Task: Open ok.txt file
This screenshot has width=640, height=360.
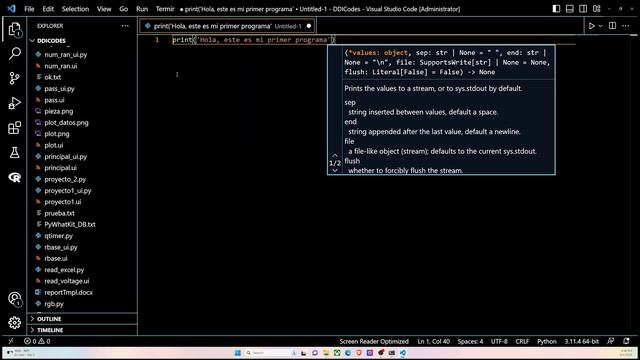Action: pyautogui.click(x=53, y=77)
